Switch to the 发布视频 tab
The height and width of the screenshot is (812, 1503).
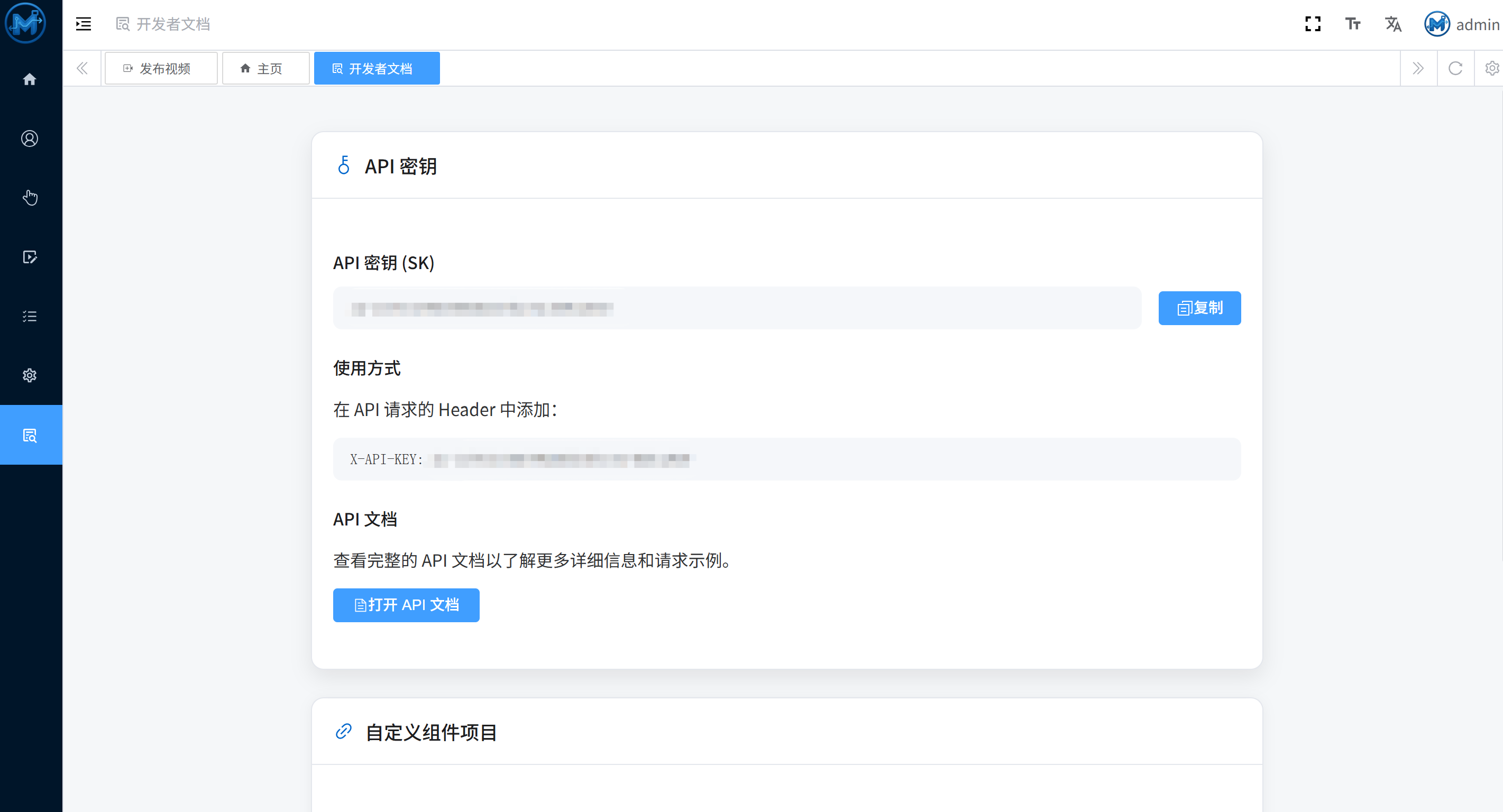pos(161,68)
